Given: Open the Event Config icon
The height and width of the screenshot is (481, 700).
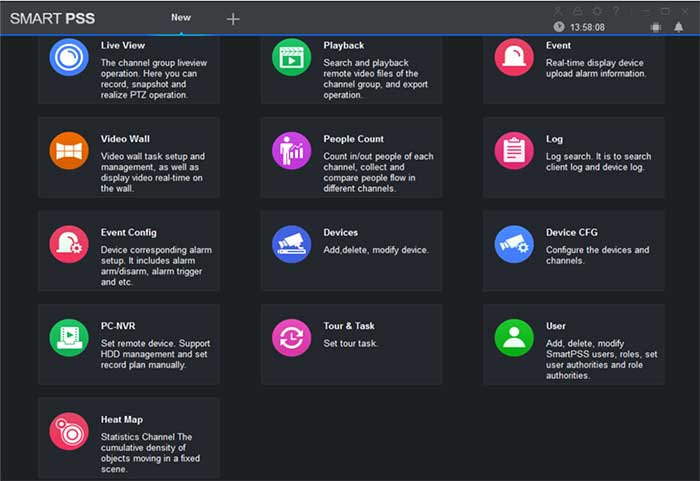Looking at the screenshot, I should (69, 244).
